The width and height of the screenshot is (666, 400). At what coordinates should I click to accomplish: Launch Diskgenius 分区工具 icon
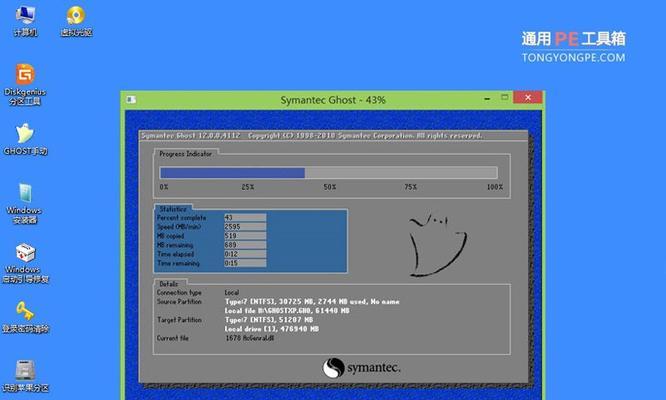[x=25, y=84]
